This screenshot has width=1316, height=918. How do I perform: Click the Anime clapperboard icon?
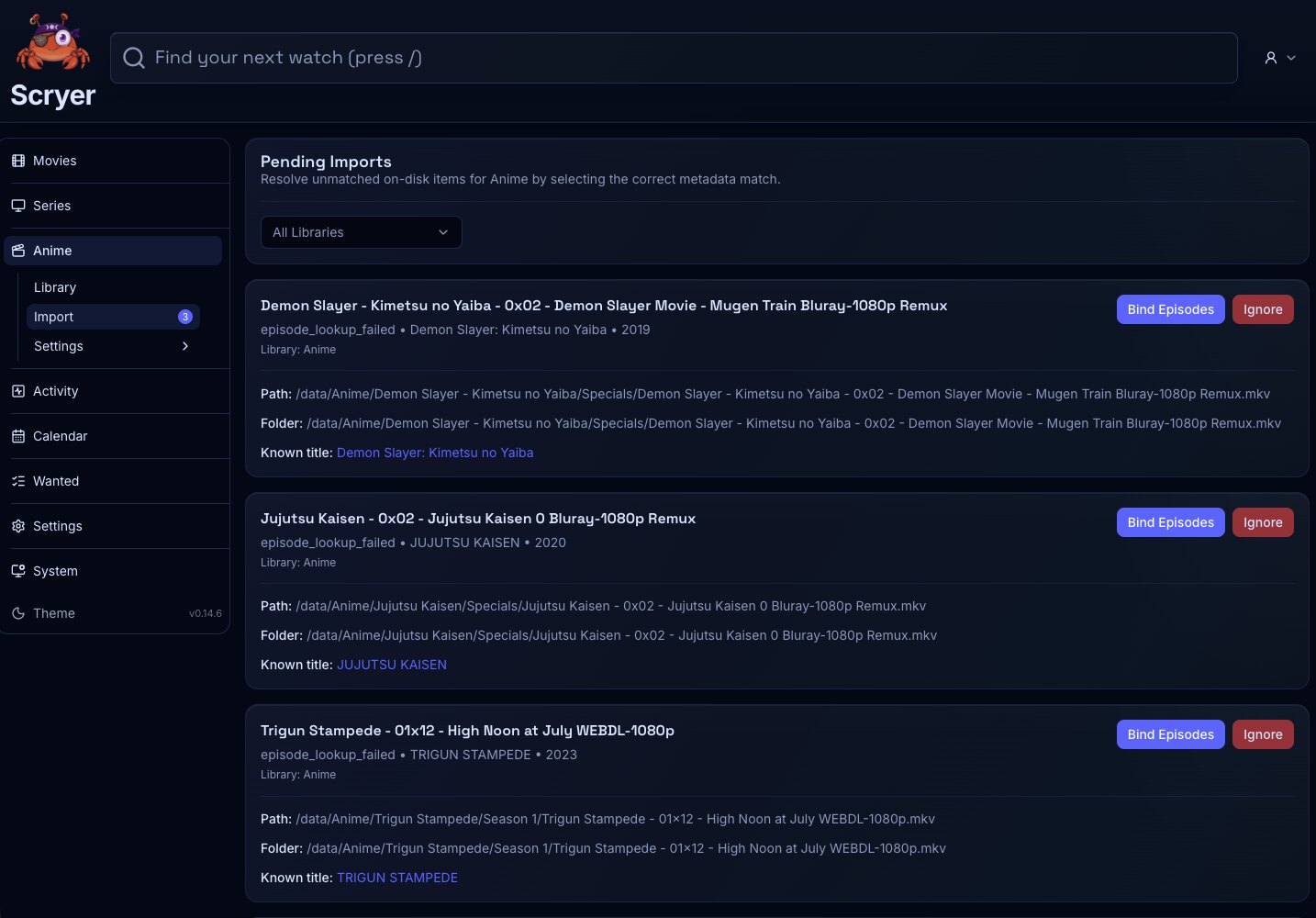click(18, 251)
